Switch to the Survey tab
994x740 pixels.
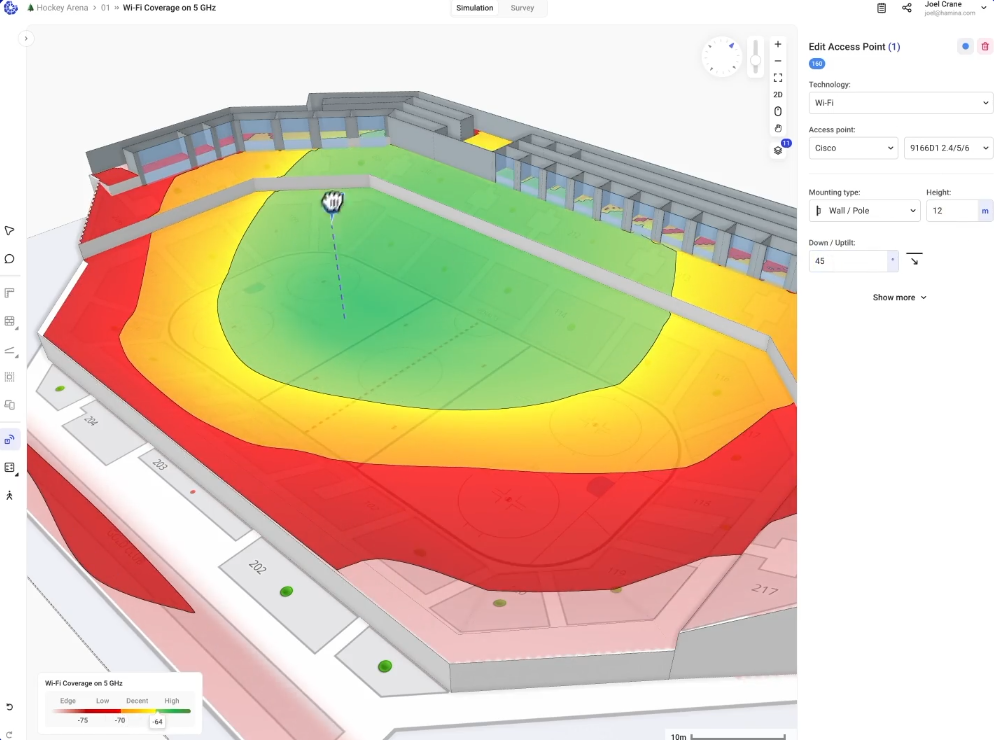[522, 8]
